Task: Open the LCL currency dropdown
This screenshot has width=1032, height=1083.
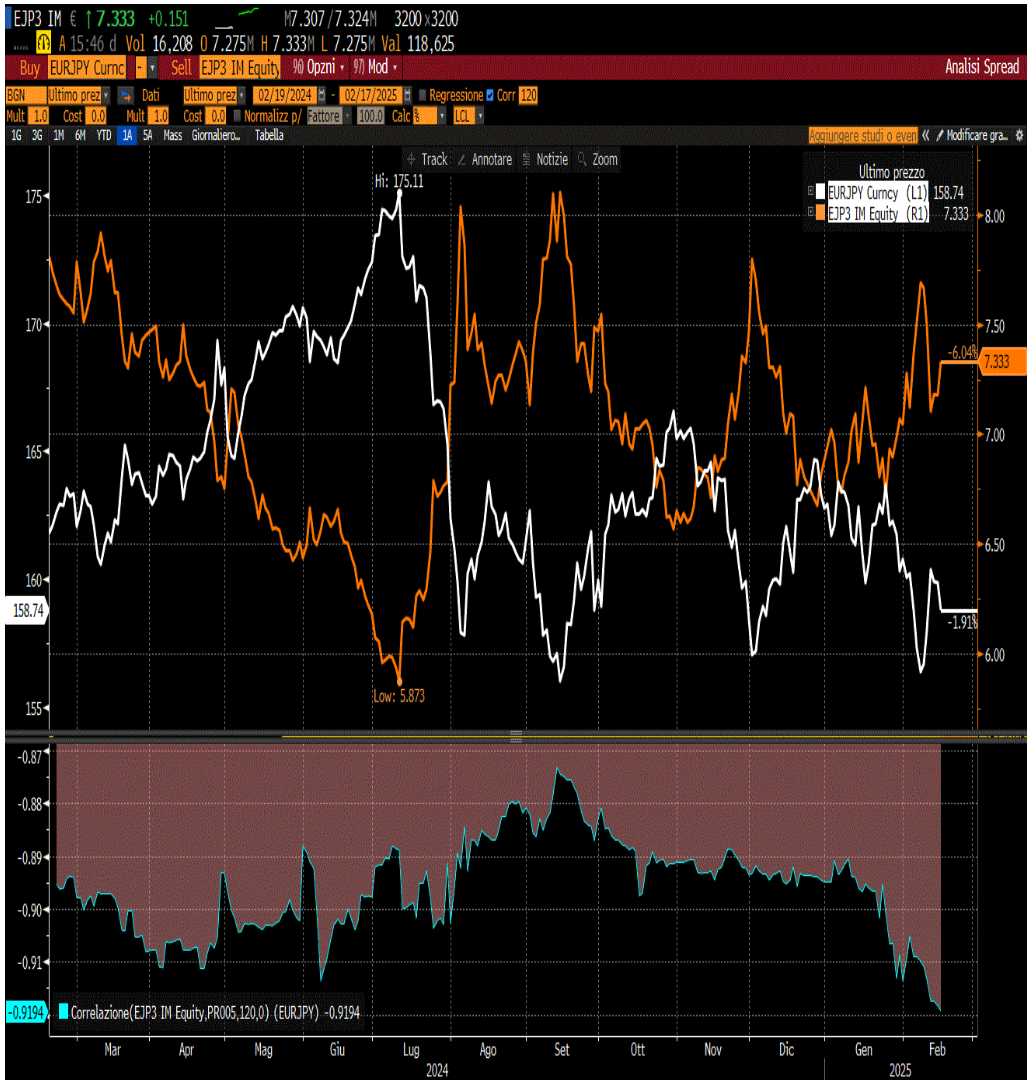Action: pos(481,116)
